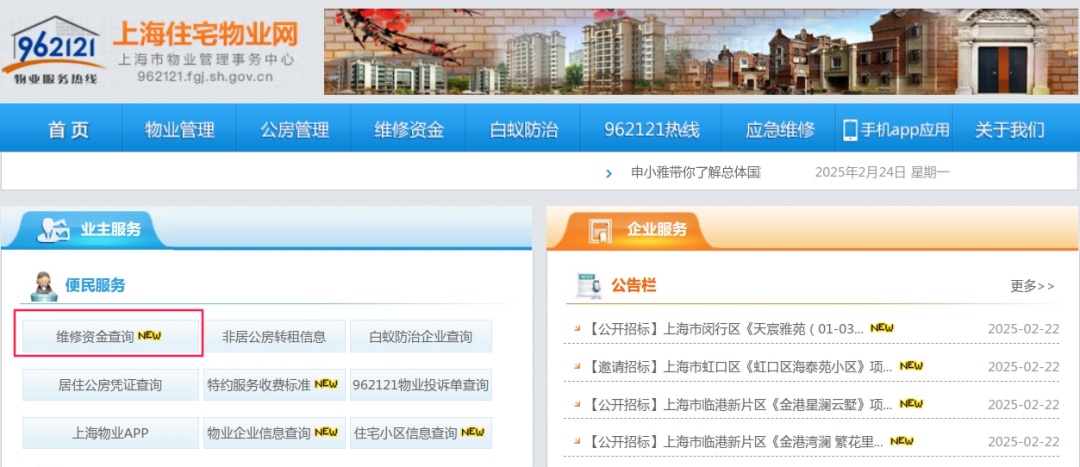
Task: Switch to the 业主服务 tab
Action: coord(88,230)
